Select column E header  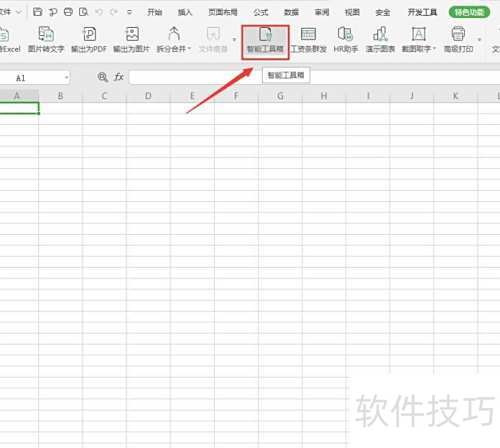coord(192,96)
